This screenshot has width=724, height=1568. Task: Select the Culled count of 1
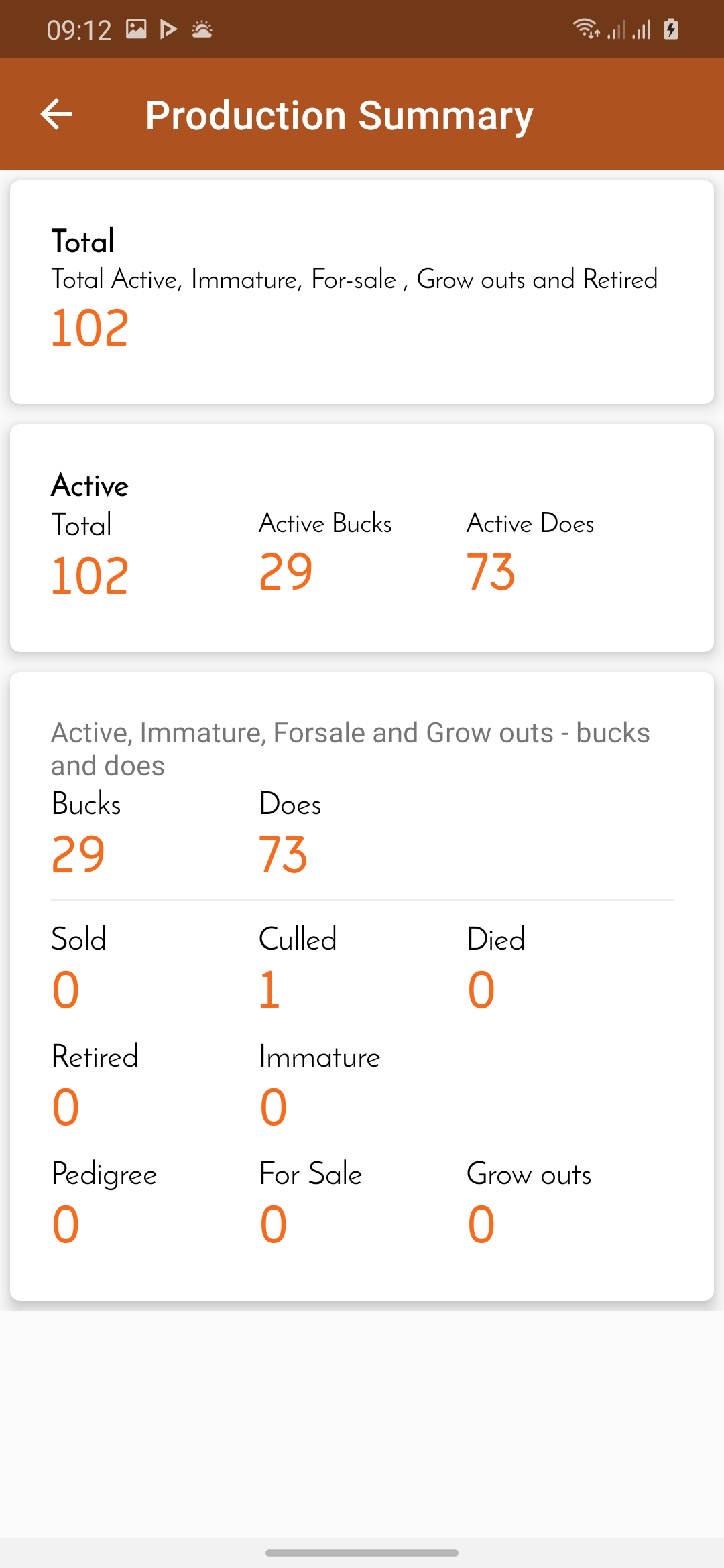tap(269, 990)
